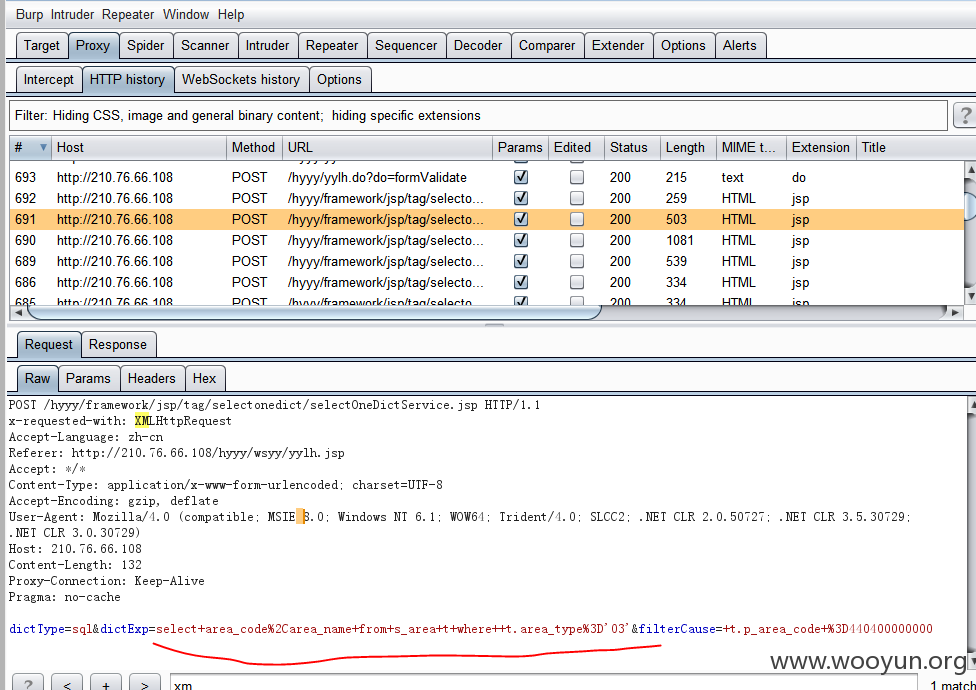976x690 pixels.
Task: Toggle Params checkbox in row 689
Action: (521, 261)
